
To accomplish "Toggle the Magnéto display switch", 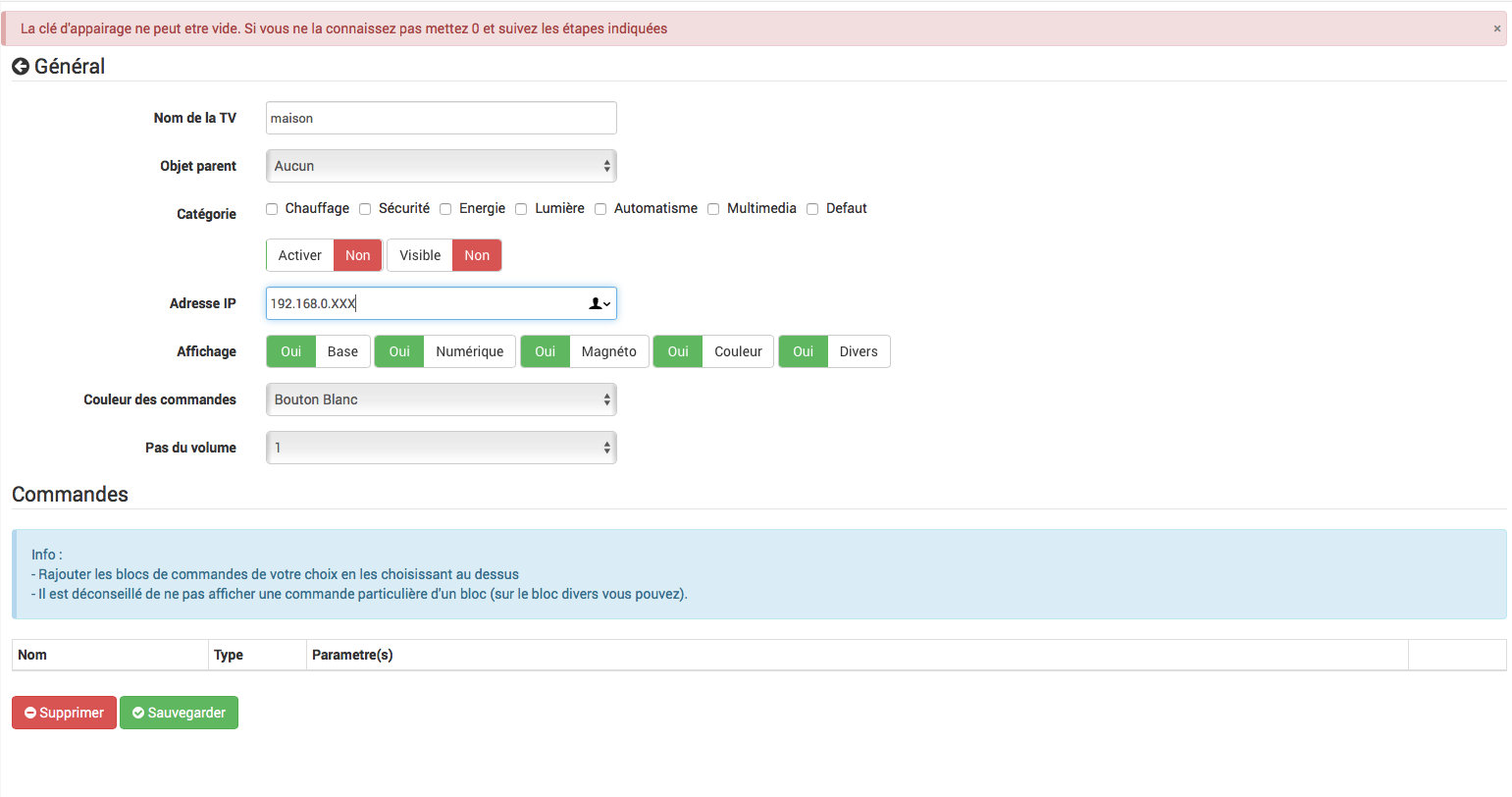I will (x=585, y=351).
